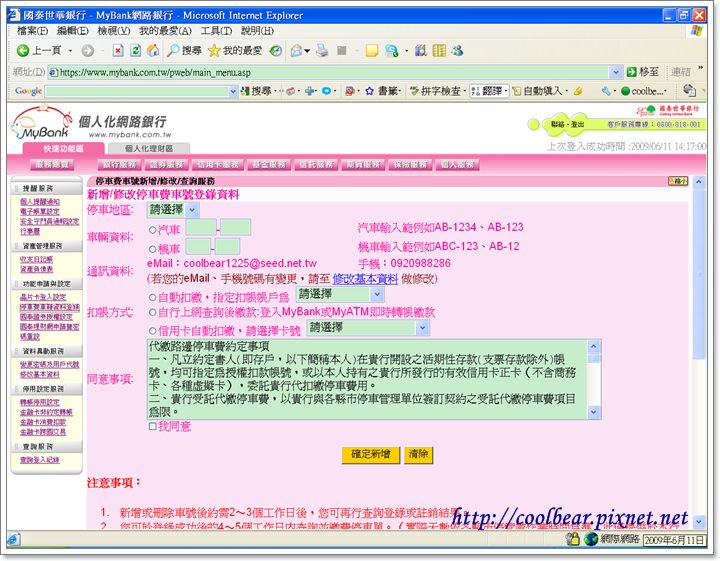The image size is (720, 561).
Task: Click the Google toolbar highlighter icon
Action: coord(578,91)
